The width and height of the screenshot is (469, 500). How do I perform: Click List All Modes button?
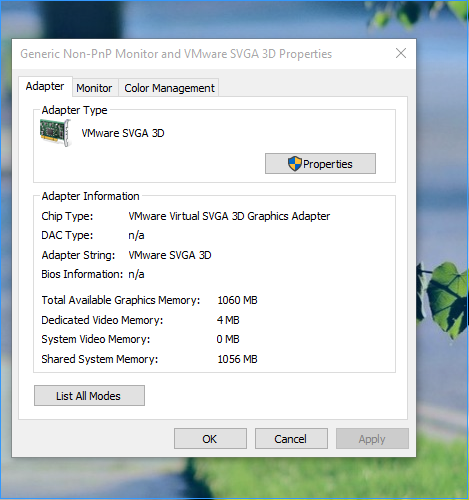[89, 396]
